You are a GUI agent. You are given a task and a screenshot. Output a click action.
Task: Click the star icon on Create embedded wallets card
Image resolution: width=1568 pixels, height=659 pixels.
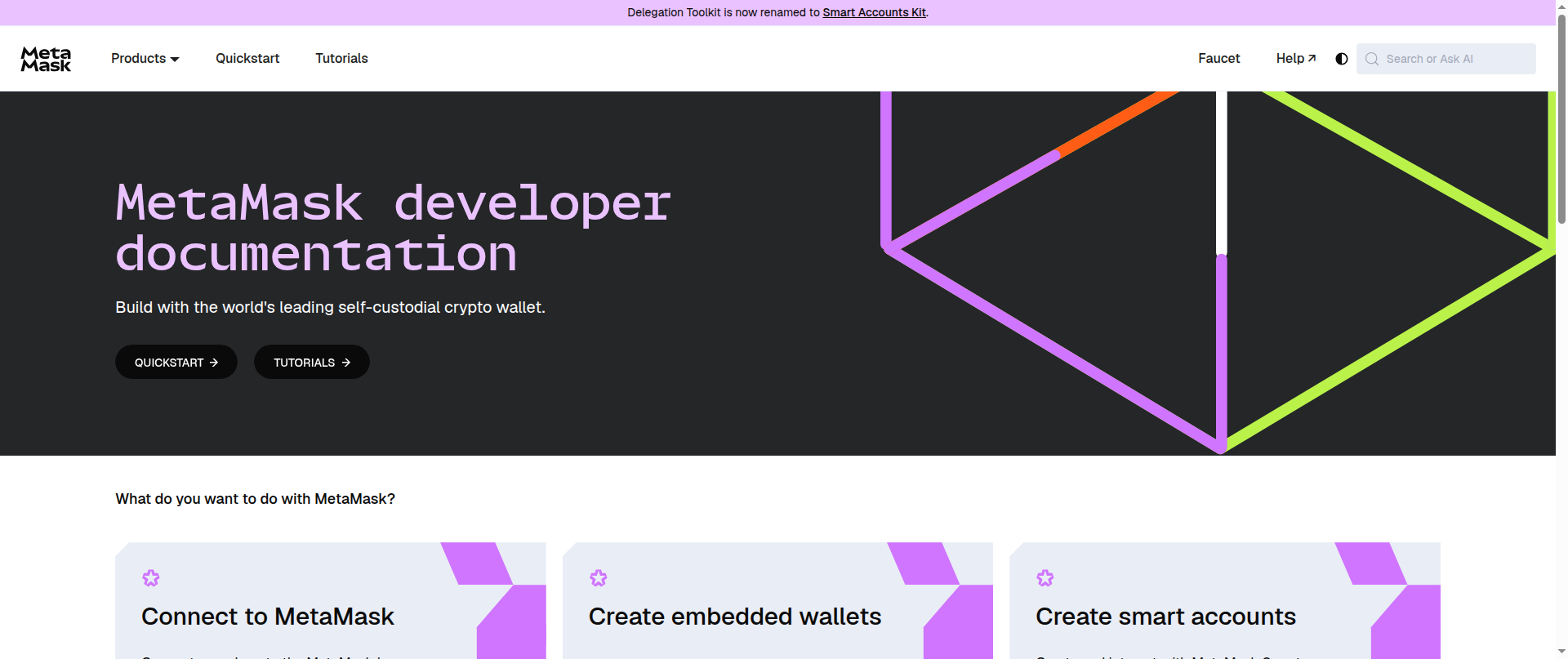coord(599,578)
